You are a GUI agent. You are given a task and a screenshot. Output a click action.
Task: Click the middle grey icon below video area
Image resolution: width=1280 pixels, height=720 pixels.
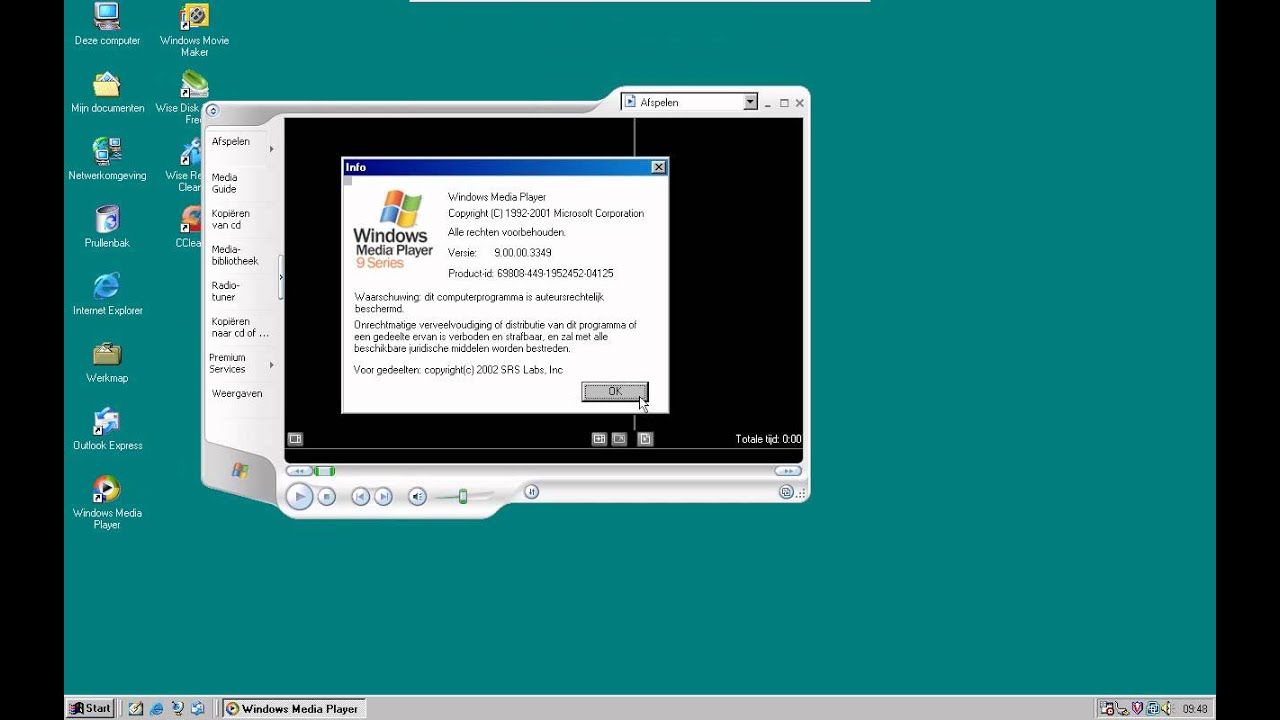point(619,438)
